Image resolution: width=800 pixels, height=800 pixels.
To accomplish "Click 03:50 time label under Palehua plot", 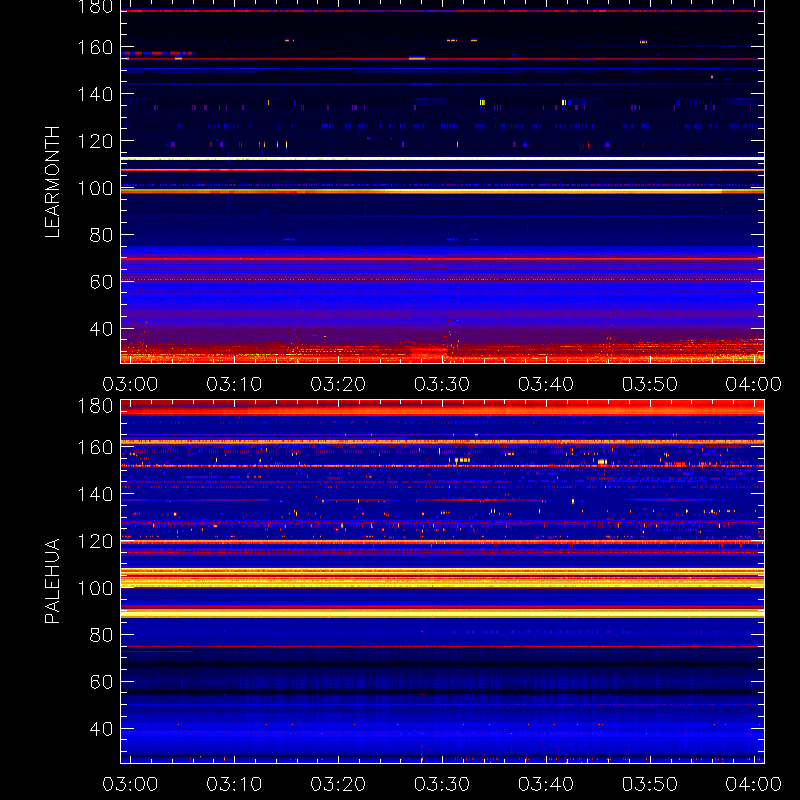I will click(x=649, y=784).
